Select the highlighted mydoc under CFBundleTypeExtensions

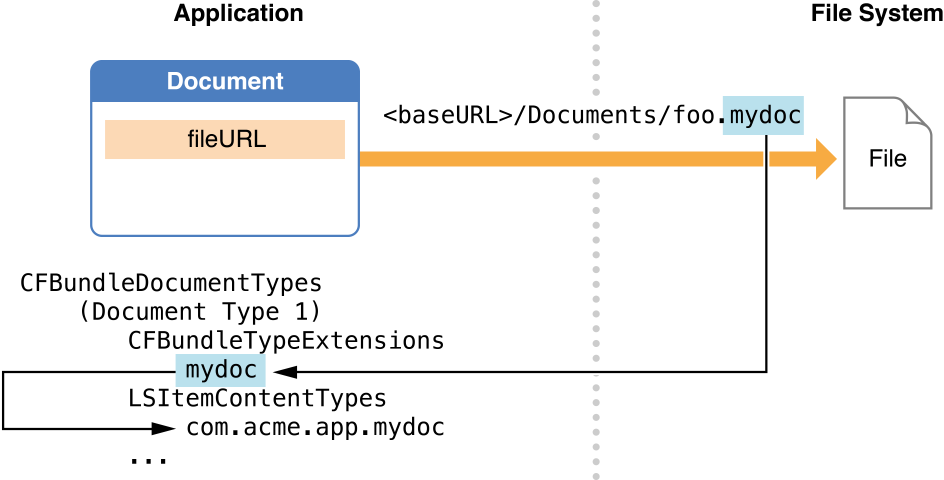pyautogui.click(x=221, y=371)
